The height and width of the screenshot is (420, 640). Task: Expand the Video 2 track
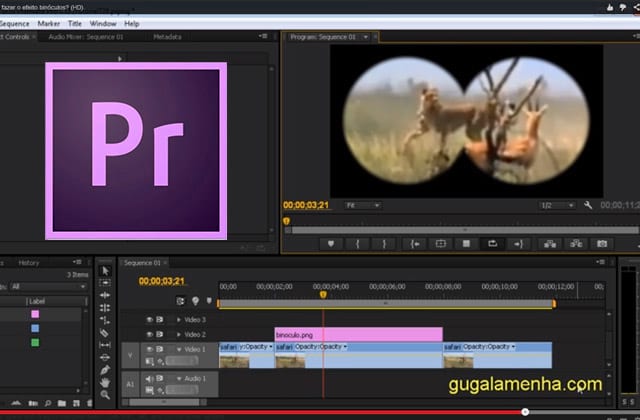179,334
